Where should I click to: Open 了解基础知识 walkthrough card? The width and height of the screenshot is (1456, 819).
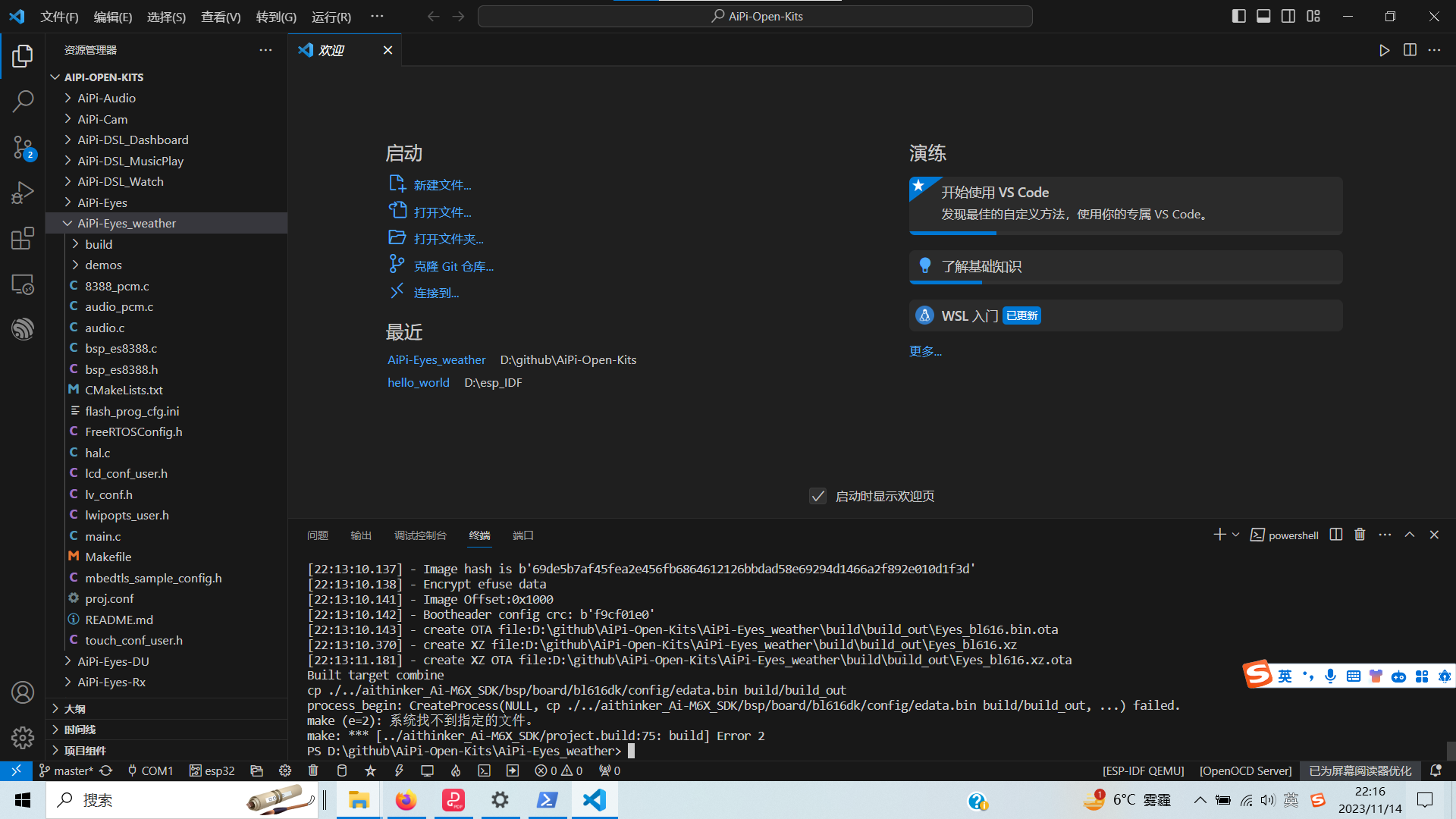[1125, 267]
